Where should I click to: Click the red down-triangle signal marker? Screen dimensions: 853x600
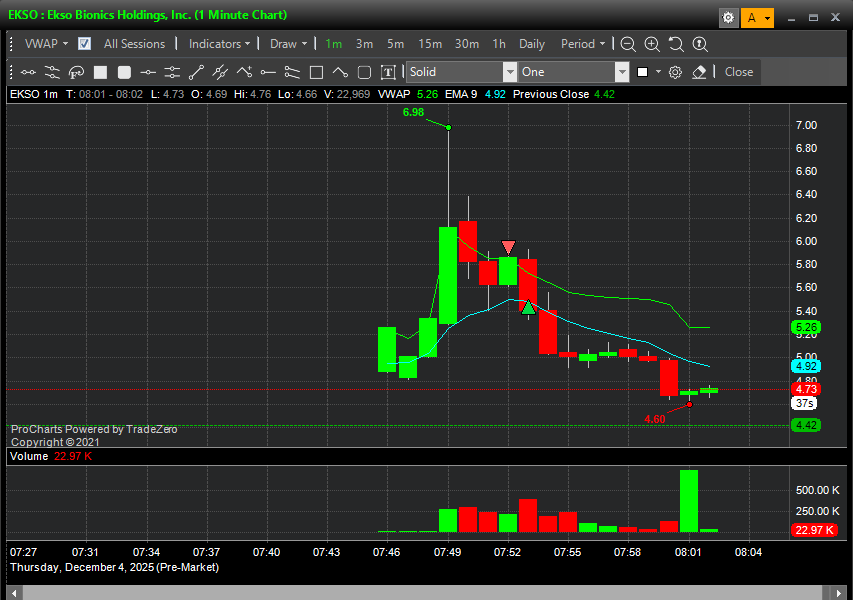pyautogui.click(x=508, y=248)
